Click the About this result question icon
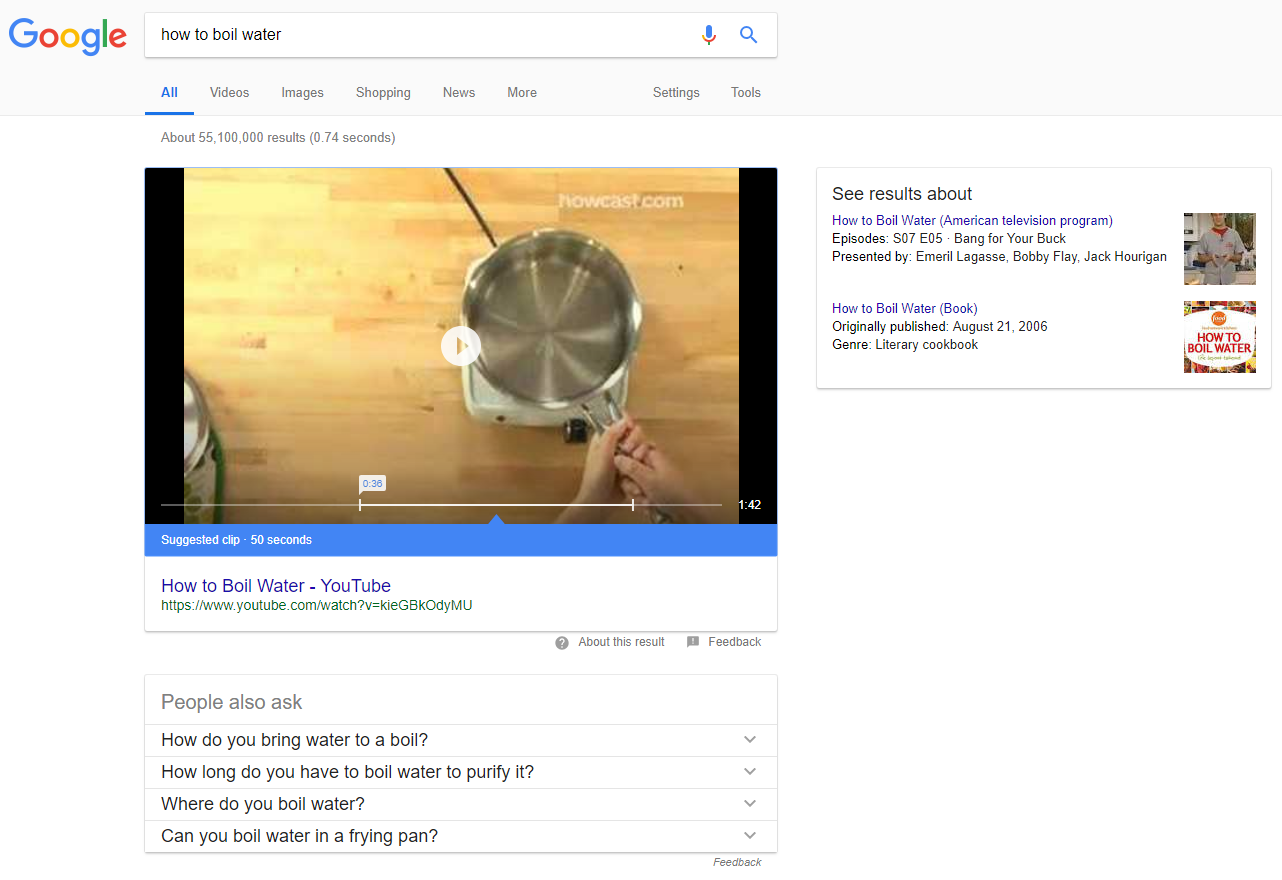 (x=562, y=642)
